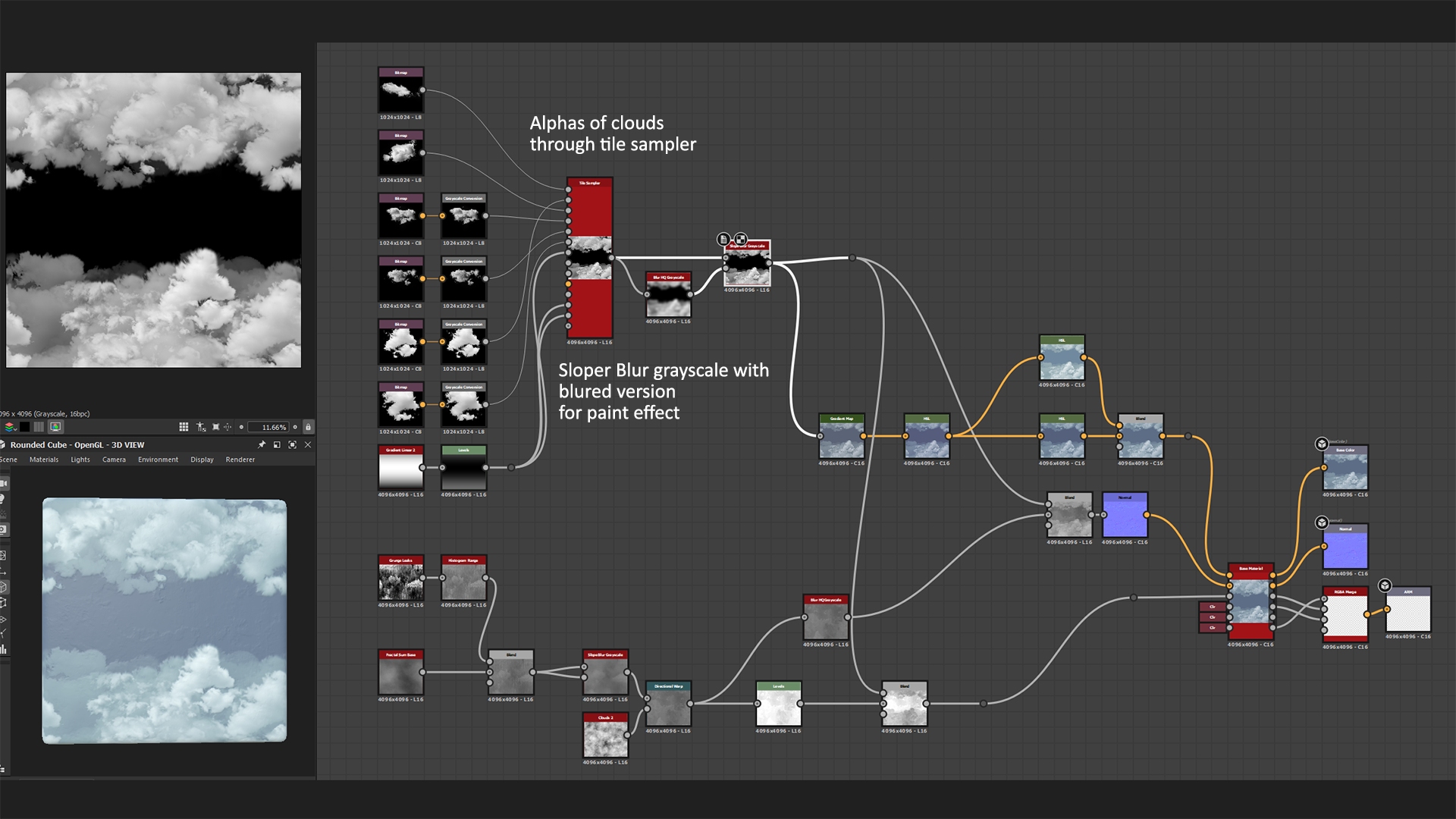Maximize the 3D View panel
Viewport: 1456px width, 819px height.
click(292, 445)
